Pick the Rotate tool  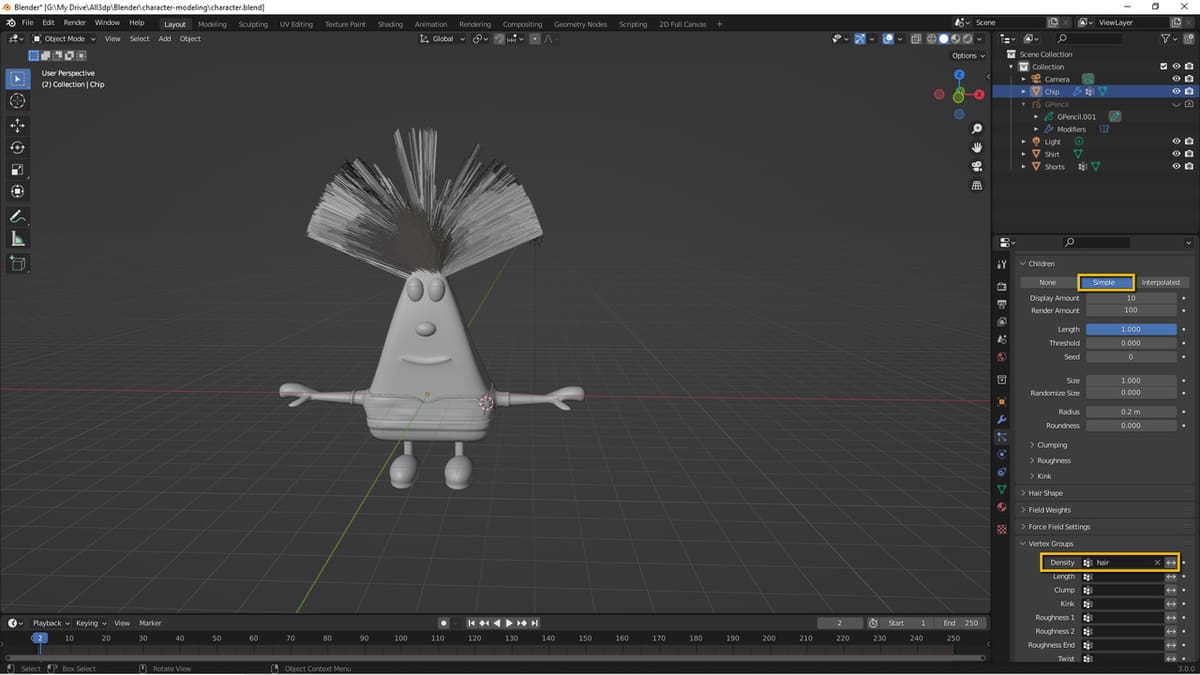point(17,147)
